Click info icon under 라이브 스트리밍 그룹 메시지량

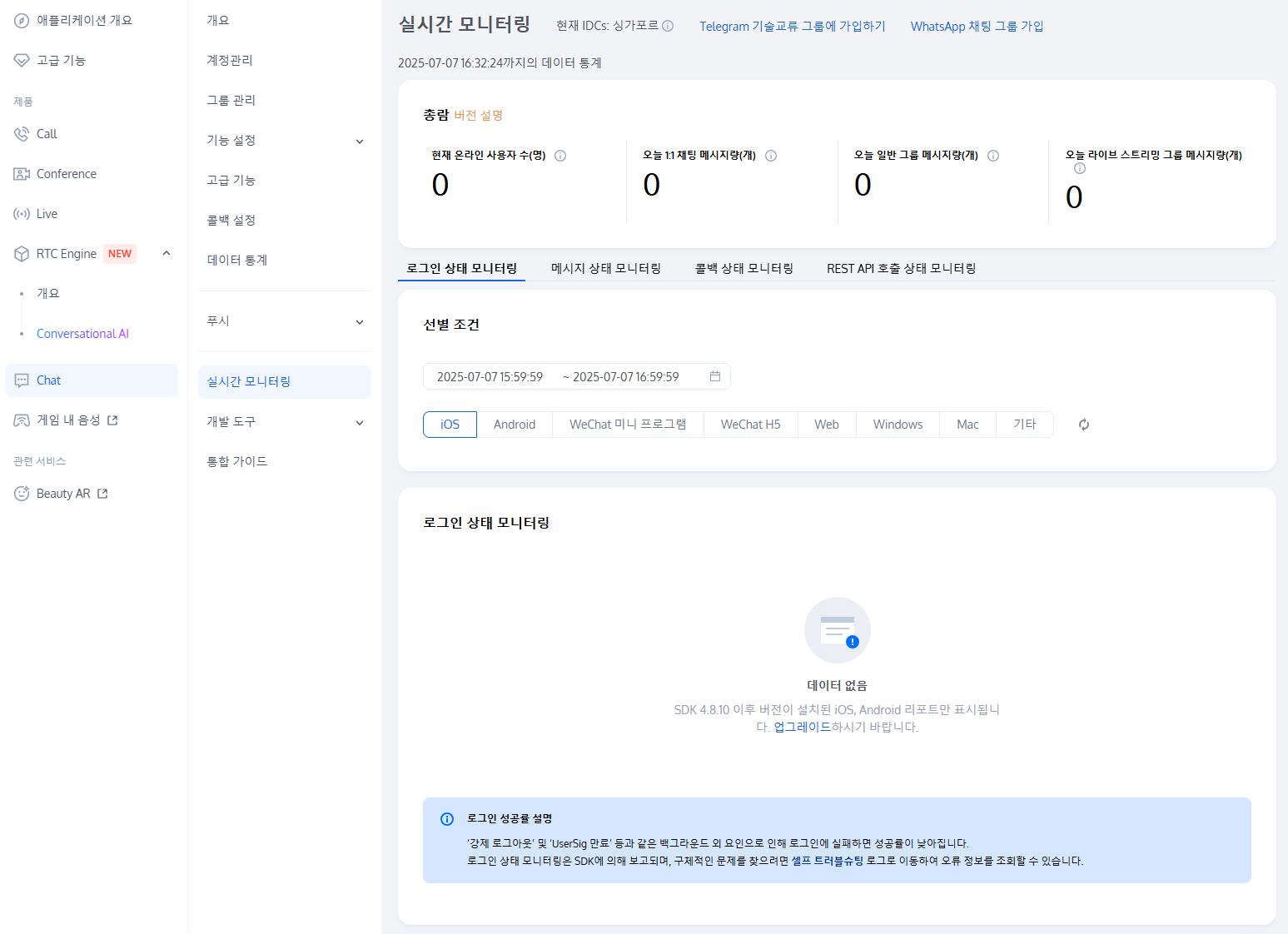click(1080, 168)
